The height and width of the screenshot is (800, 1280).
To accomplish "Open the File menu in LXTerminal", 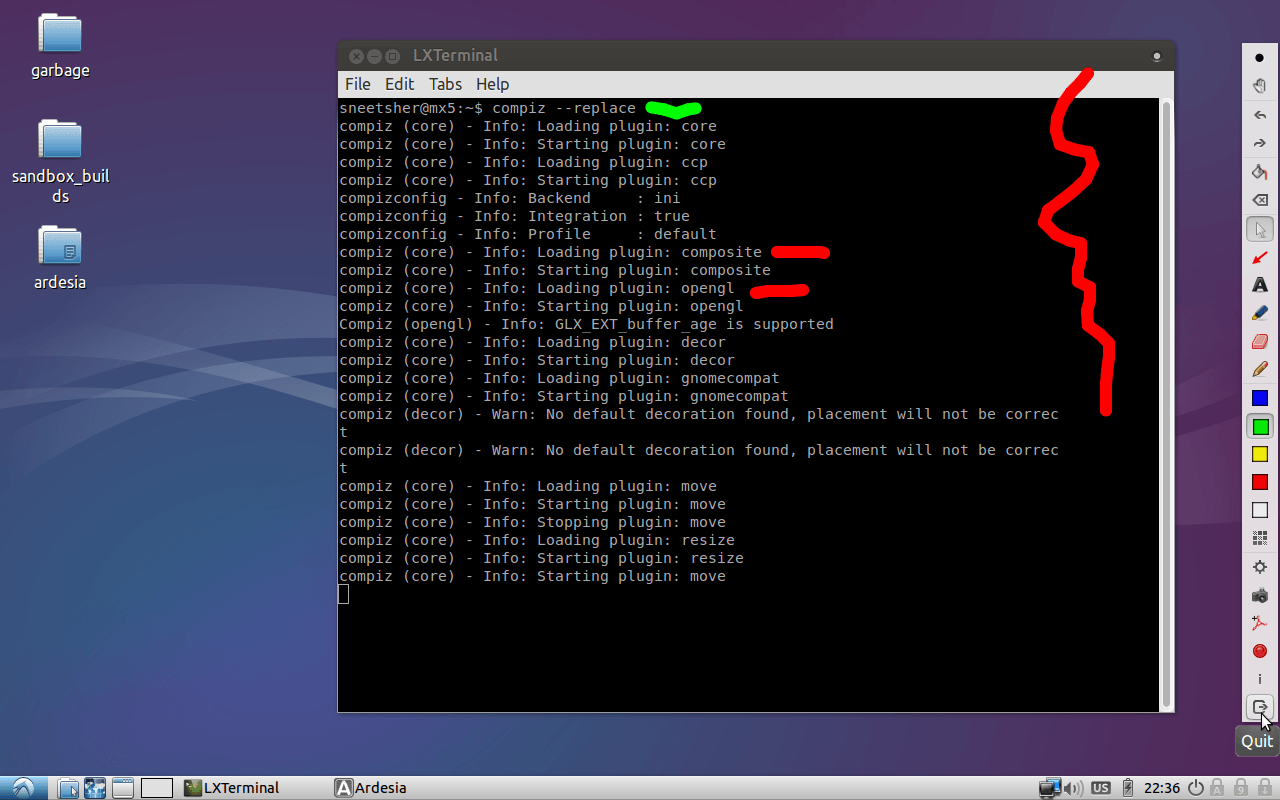I will point(357,84).
